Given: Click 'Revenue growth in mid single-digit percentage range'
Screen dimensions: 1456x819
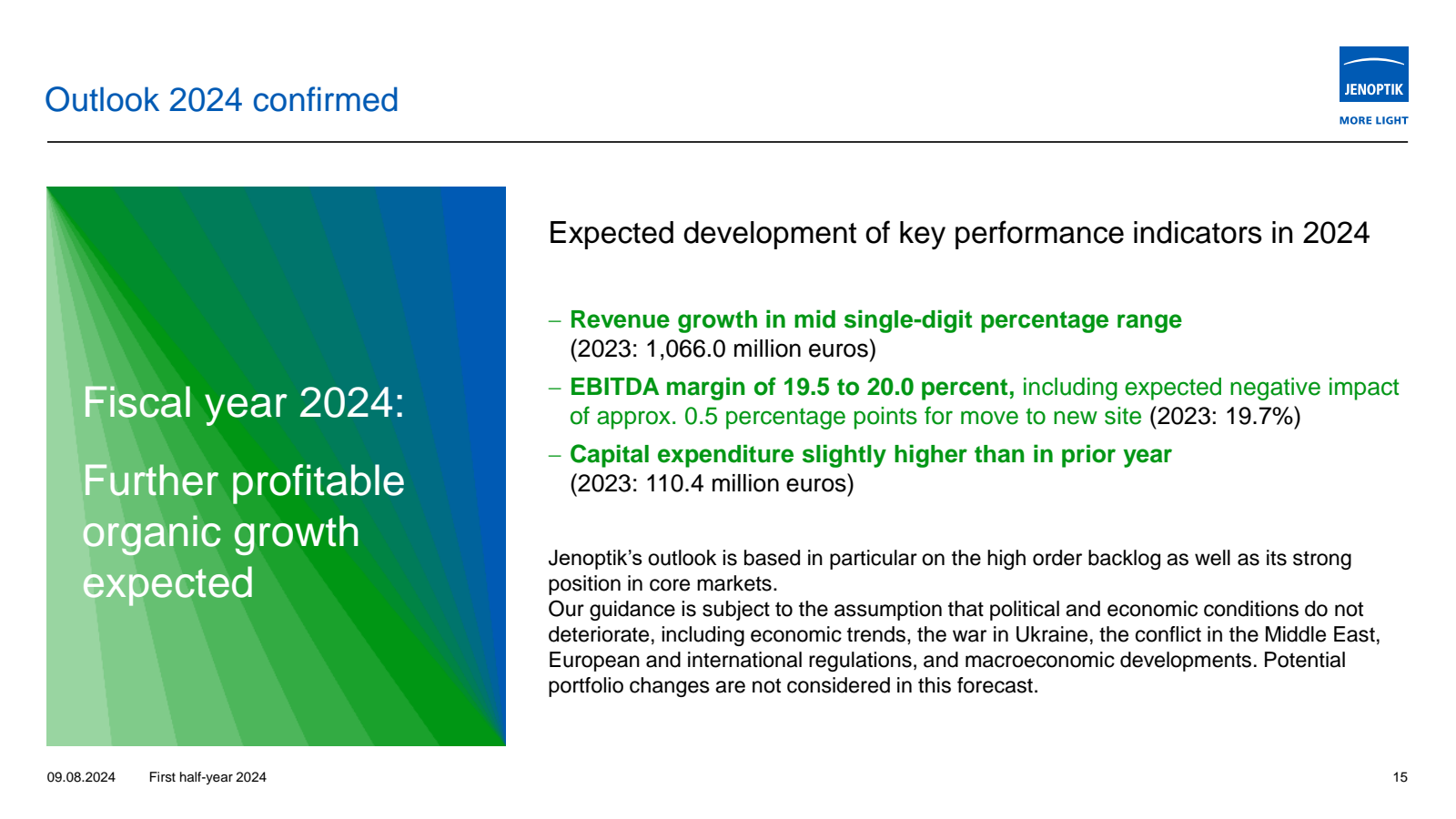Looking at the screenshot, I should point(875,319).
